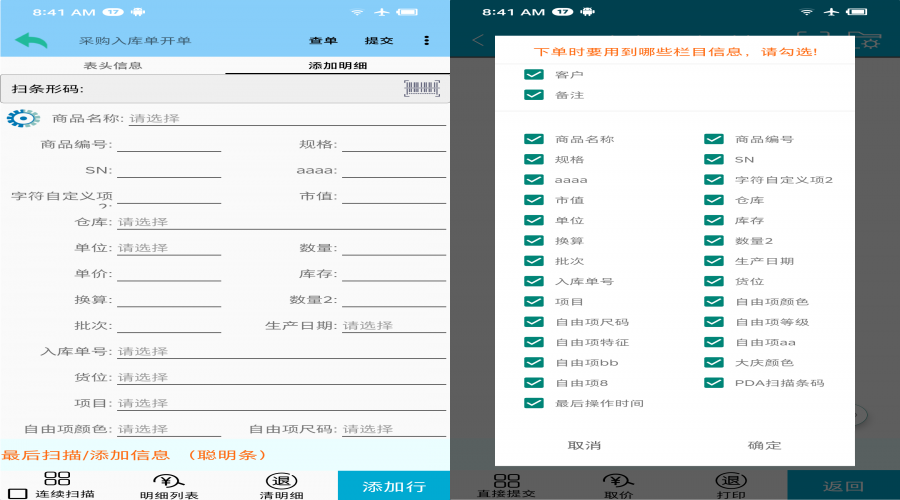Uncheck the 最后操作时间 checkbox
The image size is (900, 500).
534,403
